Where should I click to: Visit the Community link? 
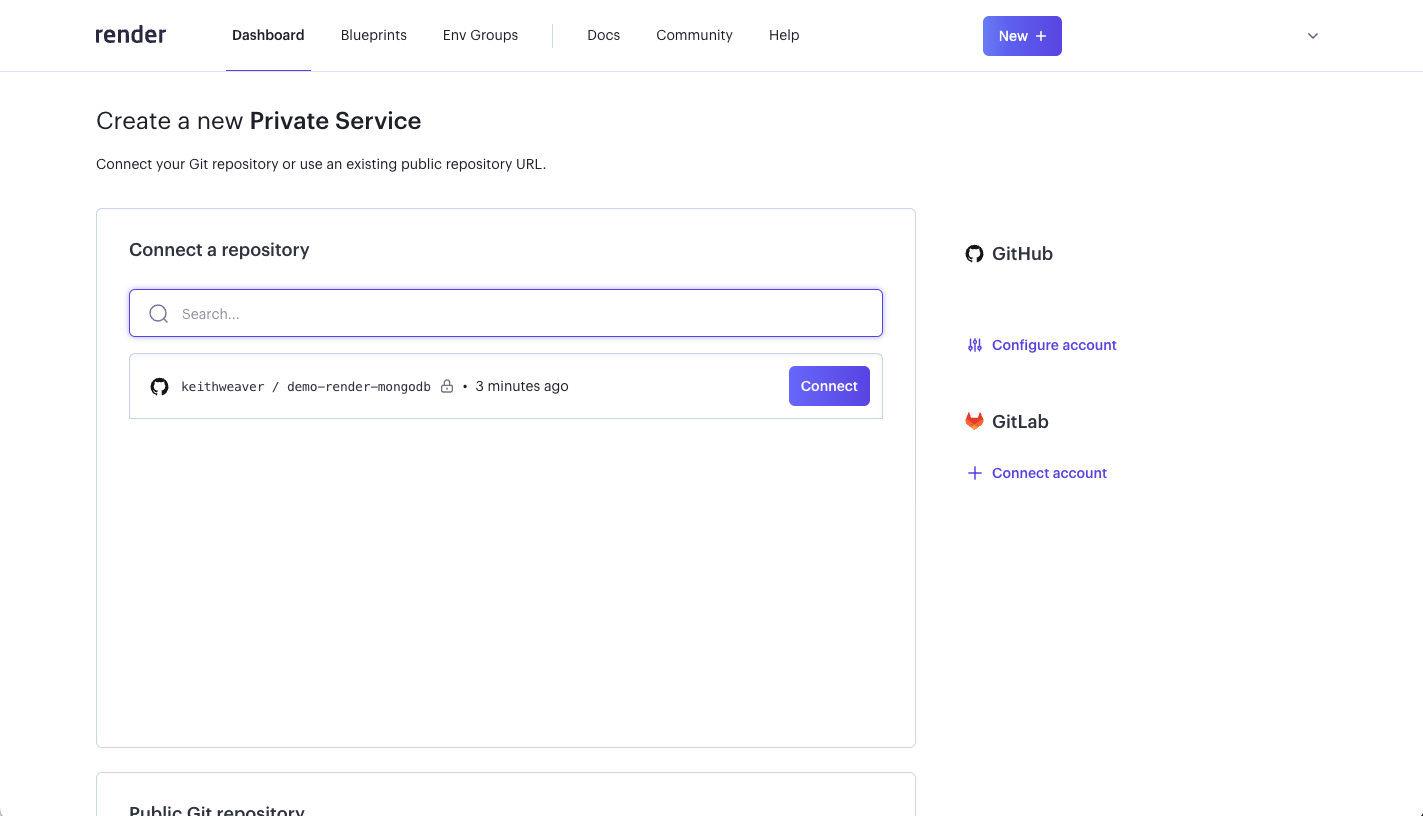click(x=694, y=35)
